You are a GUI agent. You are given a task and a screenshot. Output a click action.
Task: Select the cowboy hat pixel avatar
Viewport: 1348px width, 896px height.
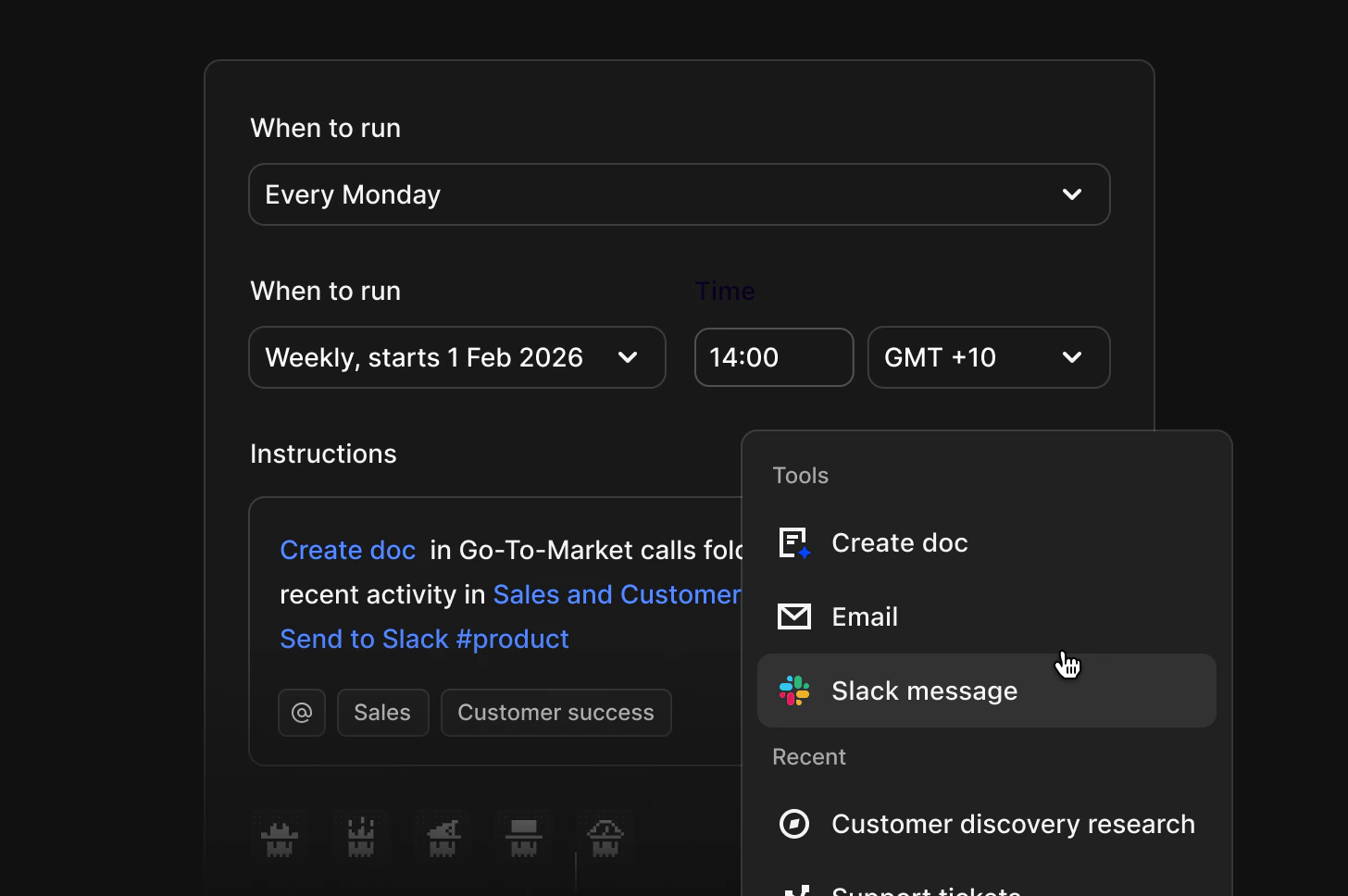(x=280, y=838)
